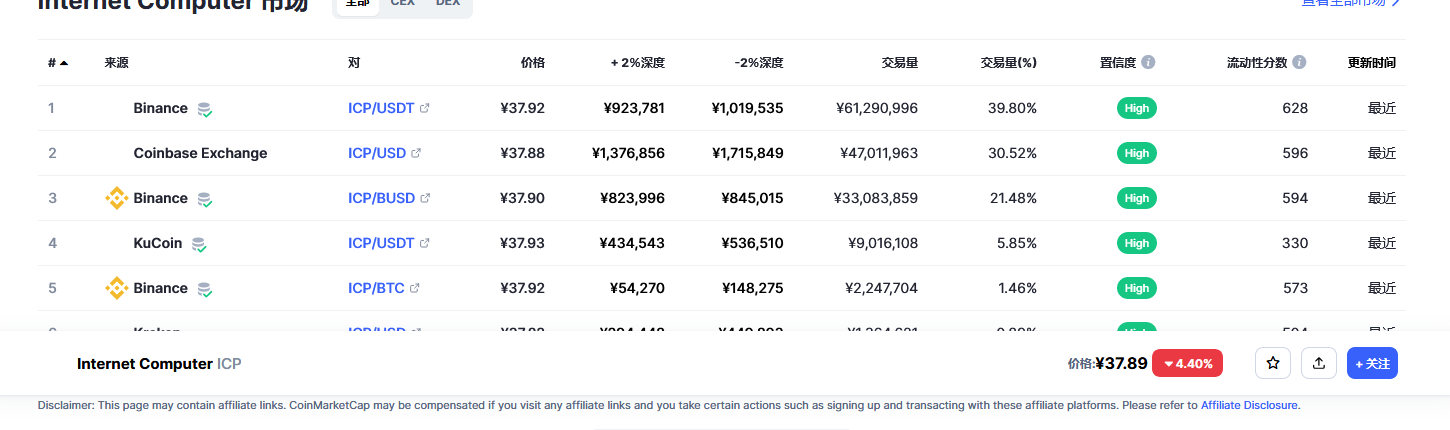Click the red -4.40% change badge
The image size is (1450, 430).
tap(1188, 363)
